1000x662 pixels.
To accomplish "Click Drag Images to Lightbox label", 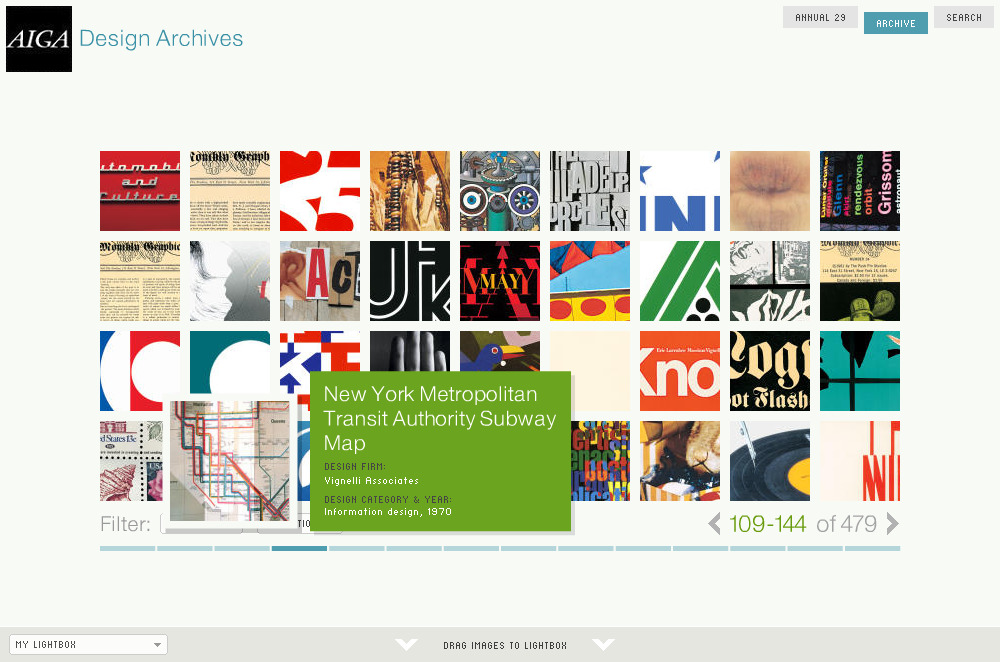I will click(505, 645).
